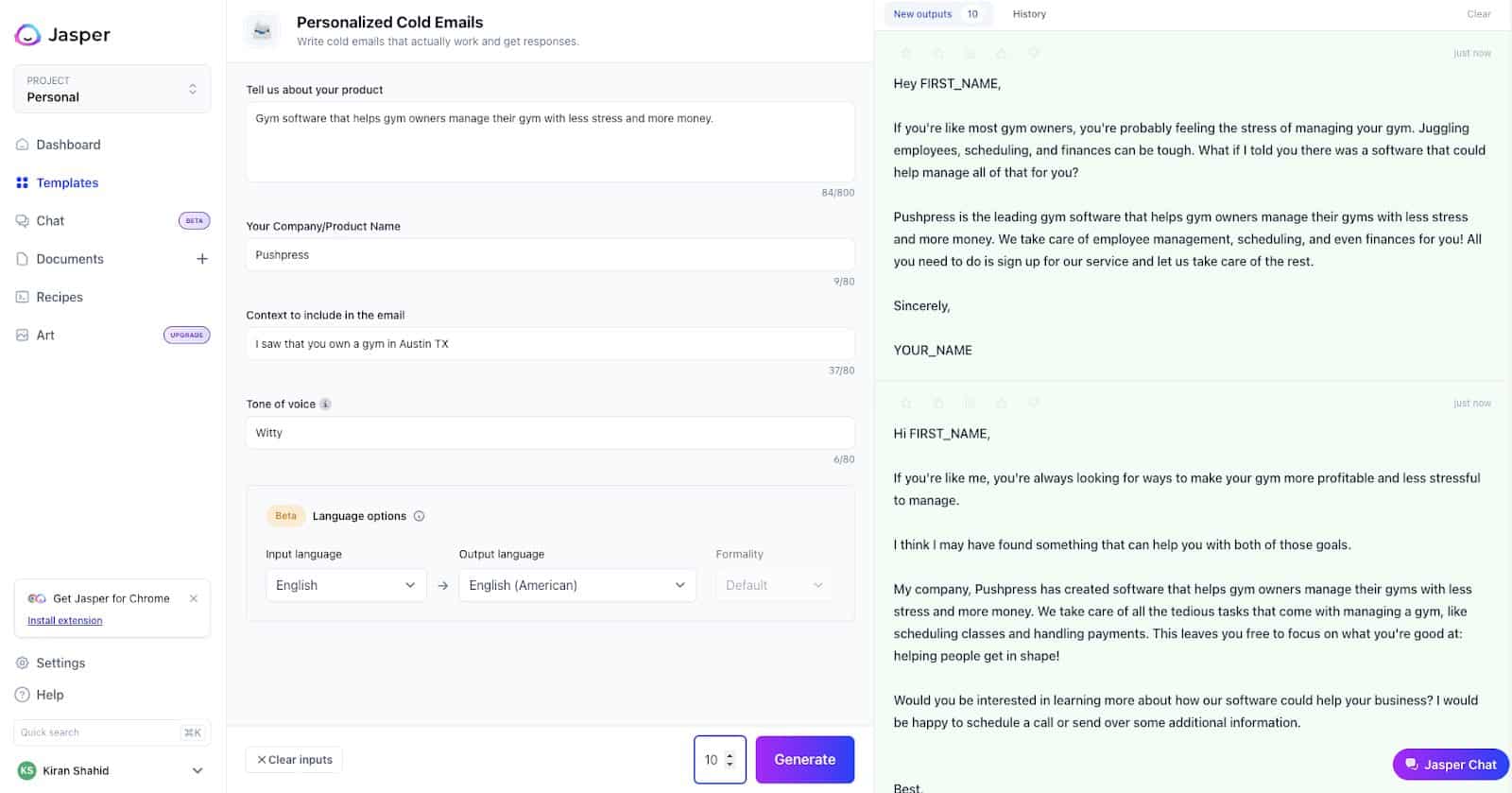Open Recipes from the sidebar
Screen dimensions: 1512x793
pyautogui.click(x=60, y=297)
